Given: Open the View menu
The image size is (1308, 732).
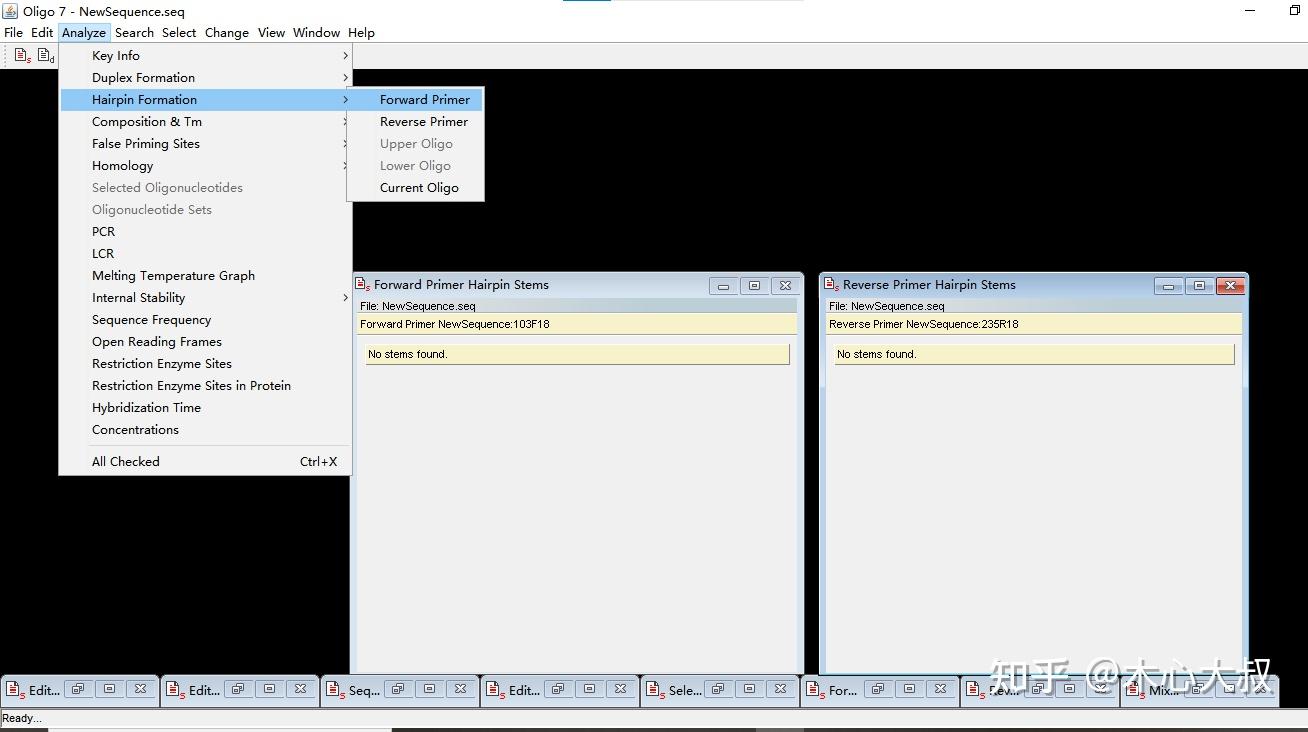Looking at the screenshot, I should click(x=271, y=33).
